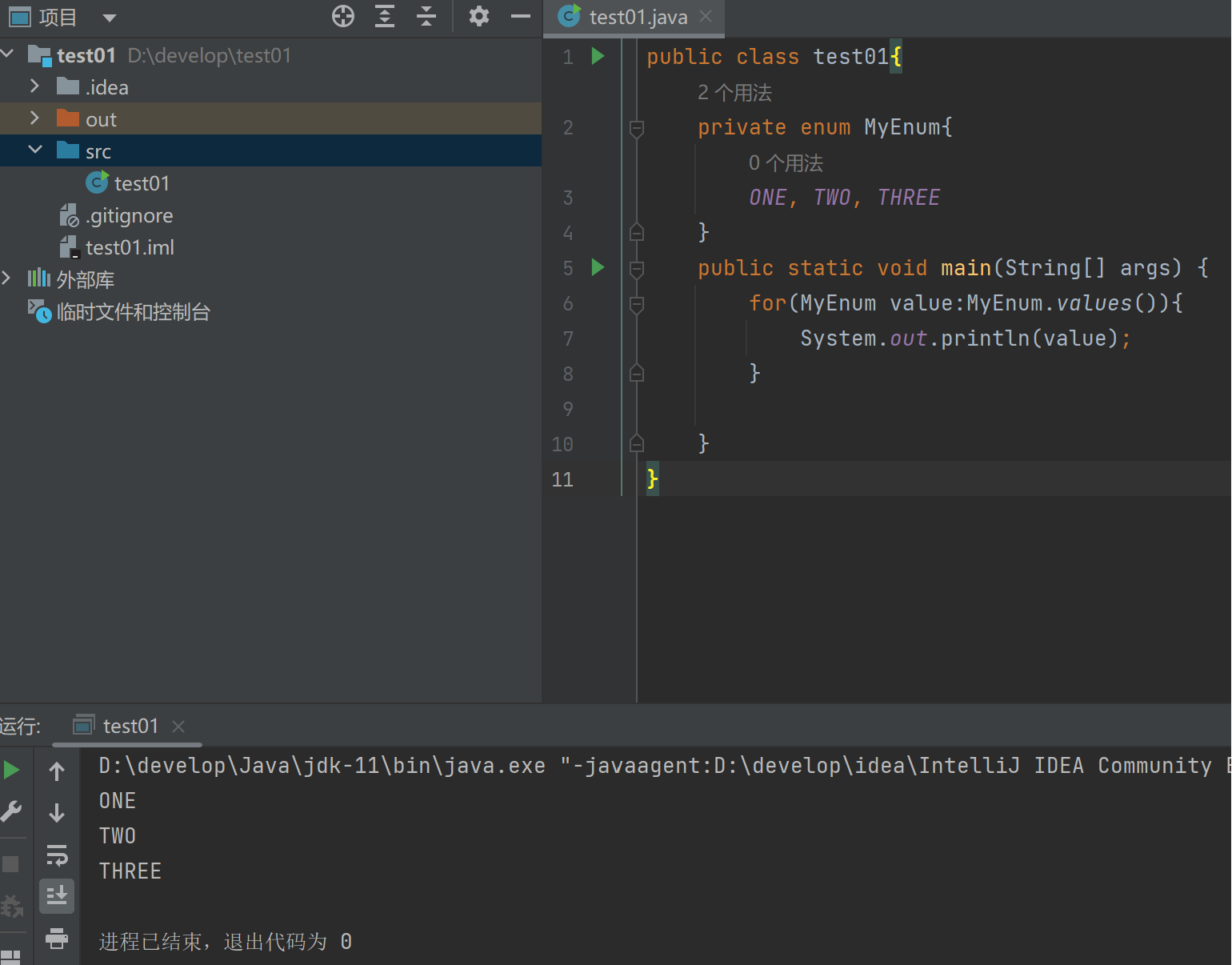
Task: Expand the .idea folder
Action: click(34, 86)
